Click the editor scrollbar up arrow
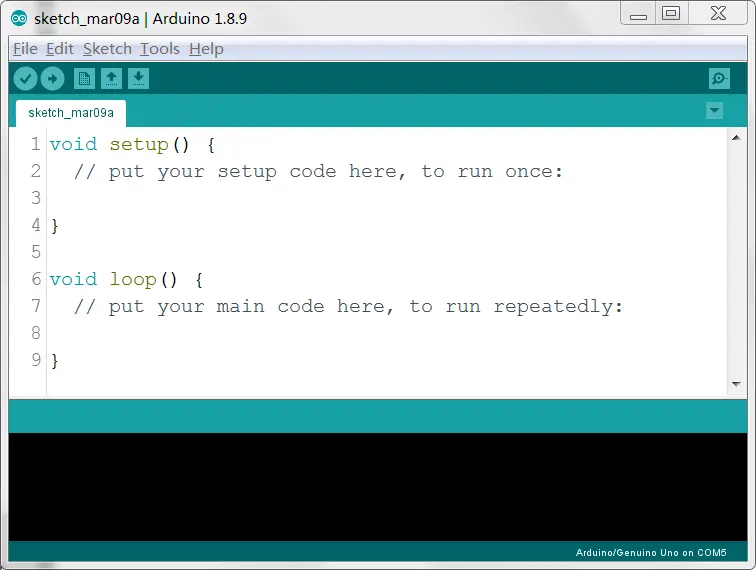The height and width of the screenshot is (570, 756). (736, 138)
